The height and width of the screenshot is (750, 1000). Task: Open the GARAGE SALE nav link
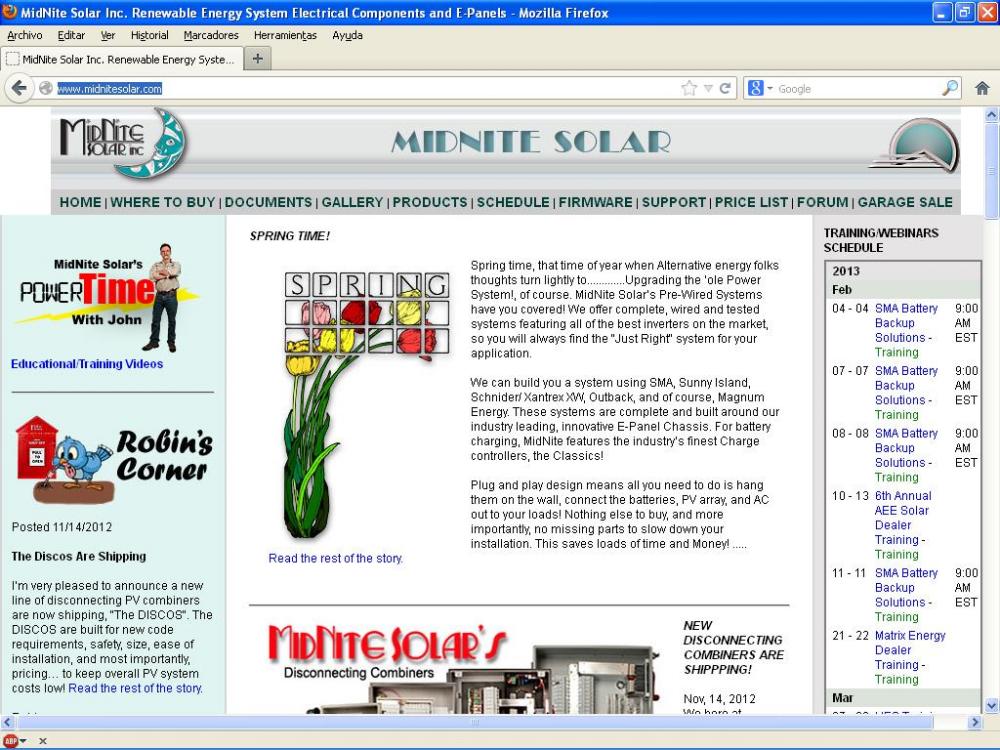(x=905, y=202)
